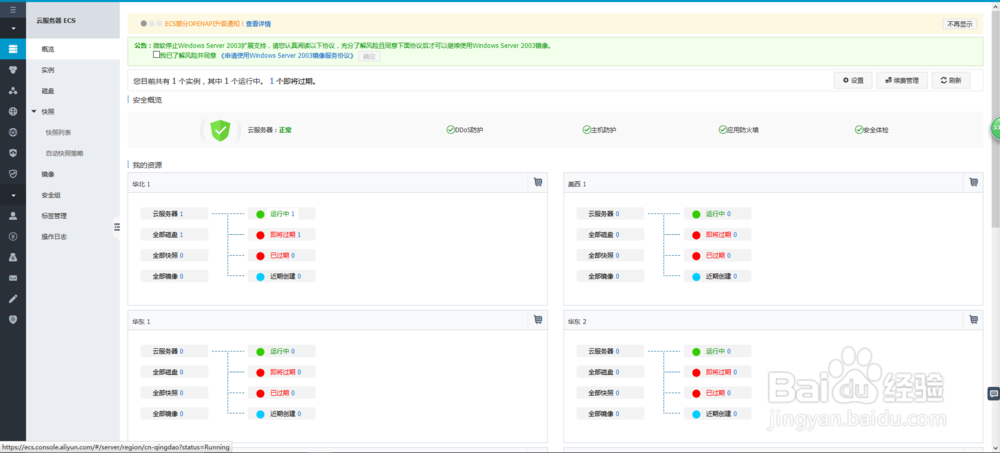This screenshot has width=1000, height=453.
Task: Click 全部磁盘 1 in the 华北 1 card
Action: (x=174, y=235)
